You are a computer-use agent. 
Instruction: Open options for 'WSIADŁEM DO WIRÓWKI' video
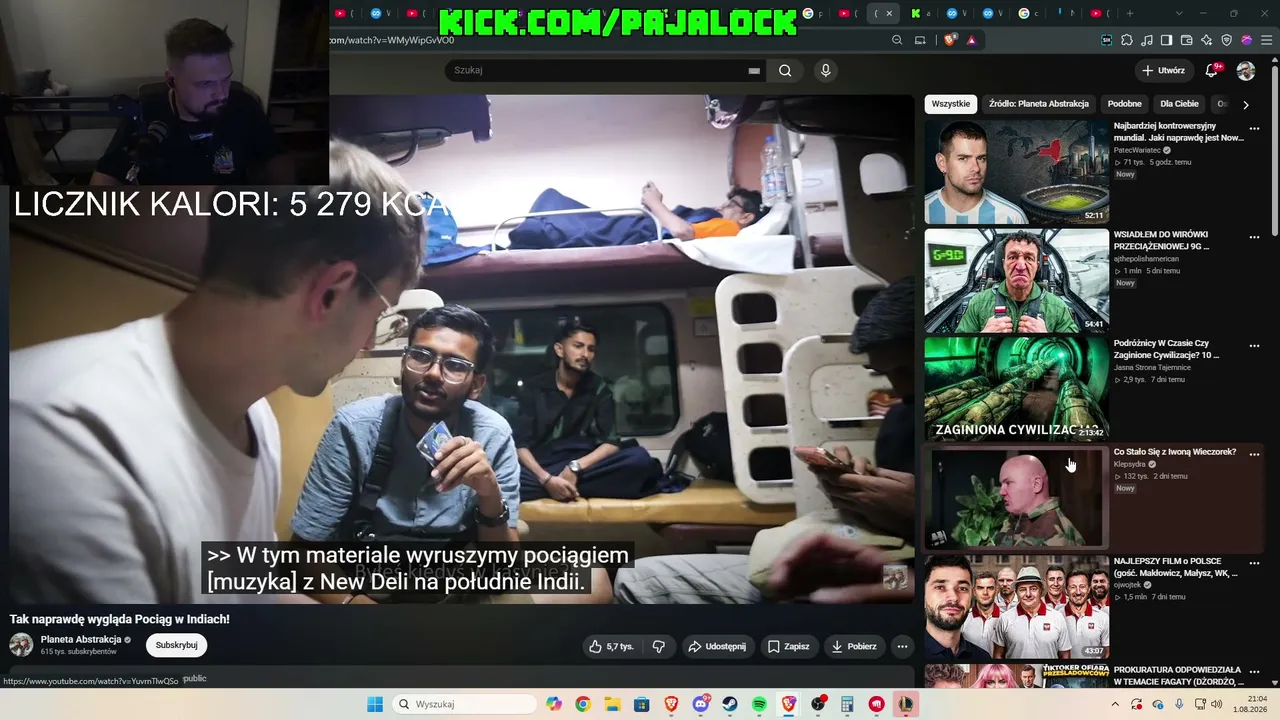tap(1254, 238)
